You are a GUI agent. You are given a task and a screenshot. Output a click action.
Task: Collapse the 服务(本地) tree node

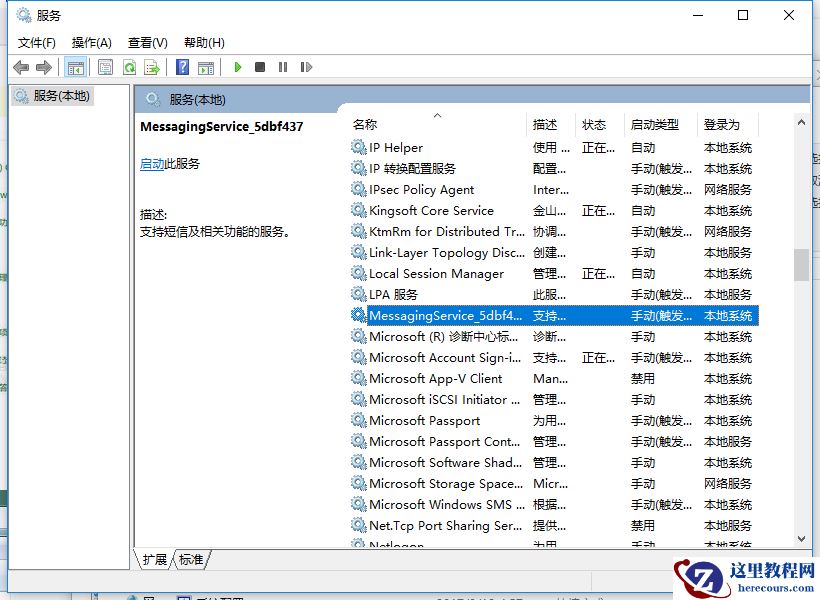60,96
